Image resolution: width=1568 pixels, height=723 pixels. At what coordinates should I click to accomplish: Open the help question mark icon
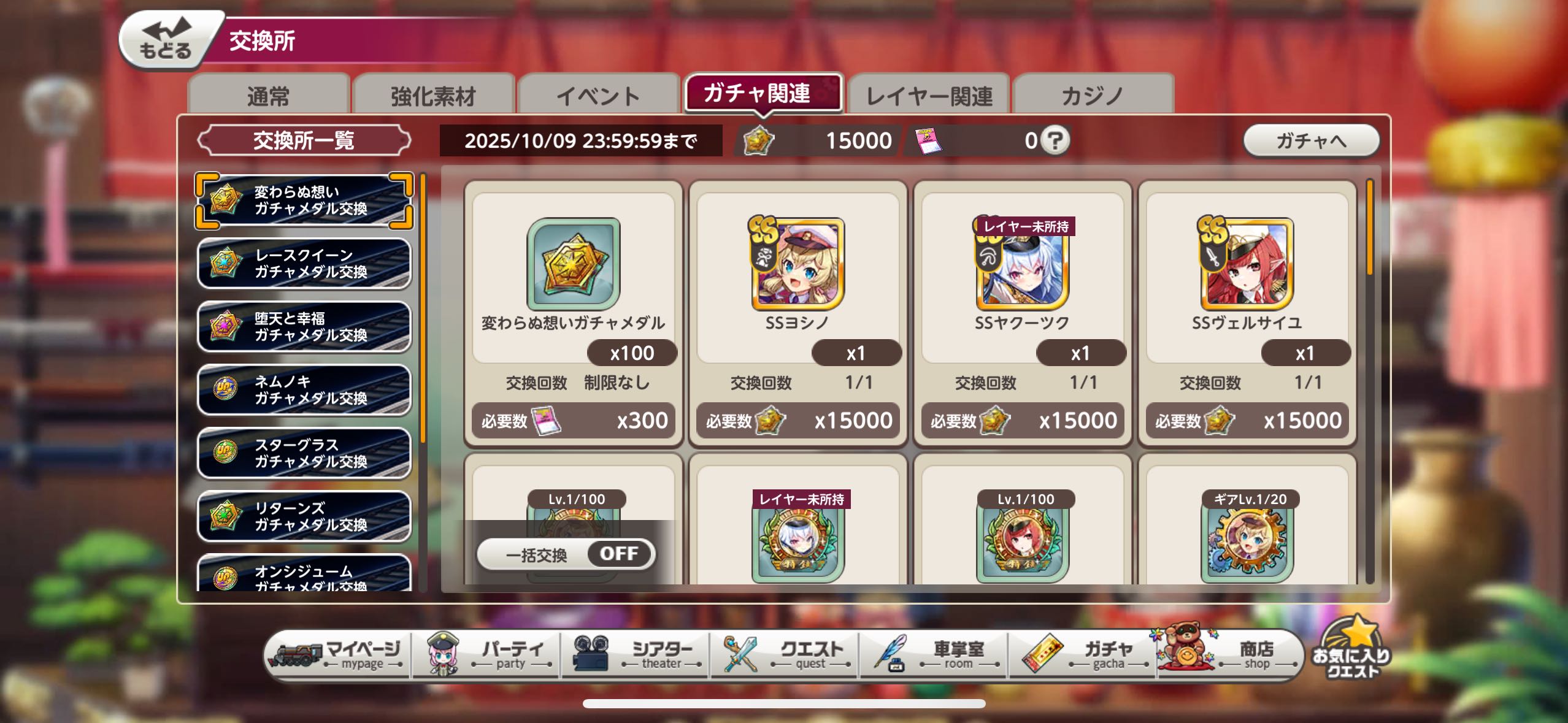click(x=1055, y=140)
